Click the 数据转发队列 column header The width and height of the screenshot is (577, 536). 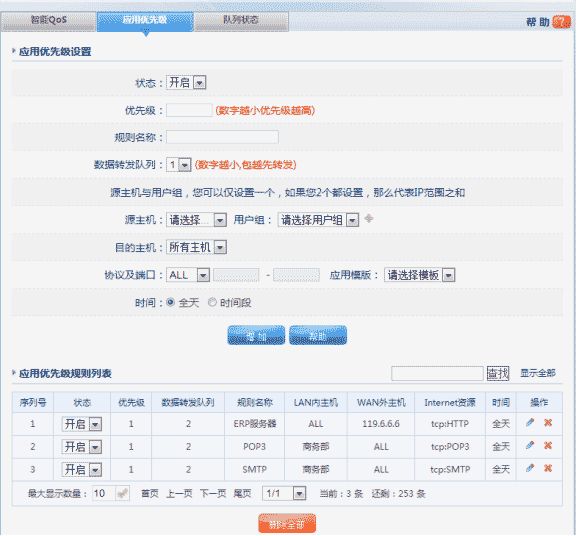(188, 402)
